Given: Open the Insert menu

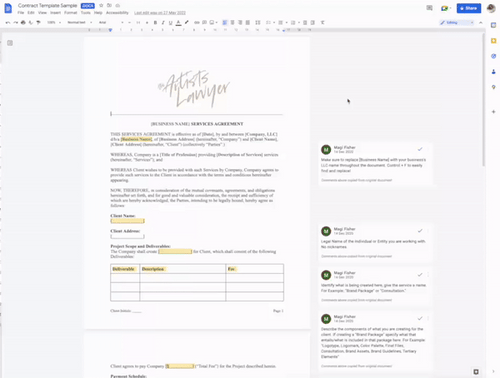Looking at the screenshot, I should [55, 13].
